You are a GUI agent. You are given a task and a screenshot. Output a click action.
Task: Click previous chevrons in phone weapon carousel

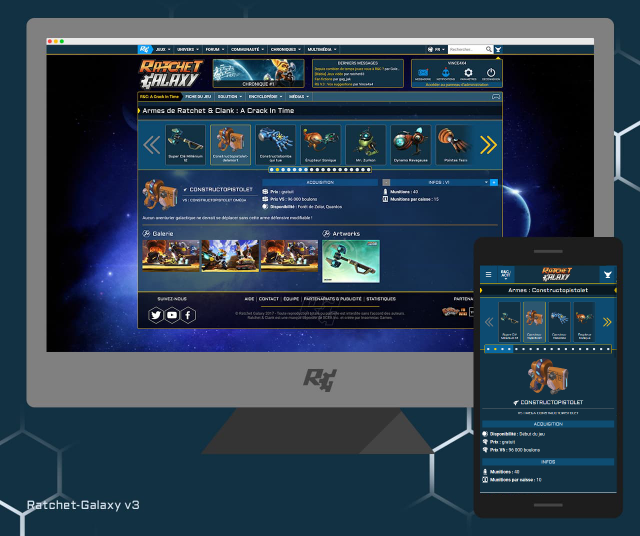pos(489,322)
